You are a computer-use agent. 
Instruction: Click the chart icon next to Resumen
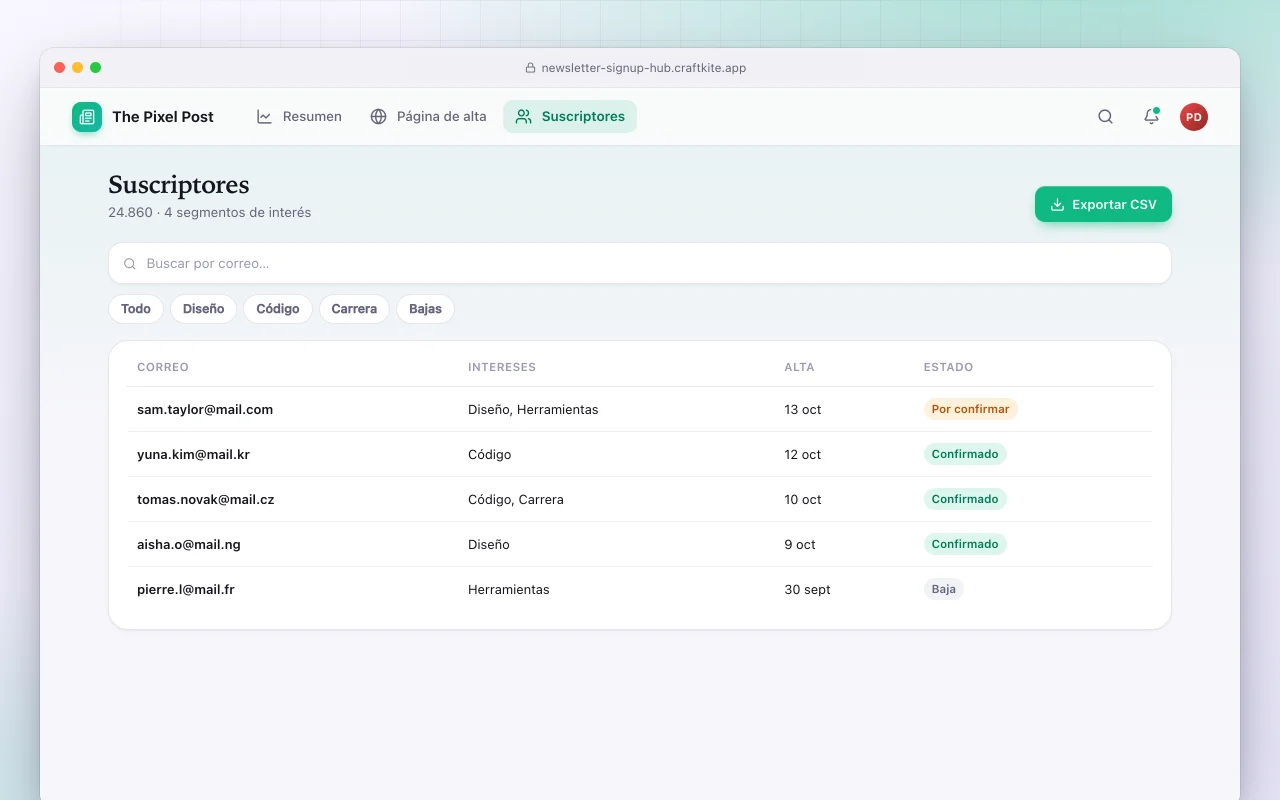click(x=264, y=117)
